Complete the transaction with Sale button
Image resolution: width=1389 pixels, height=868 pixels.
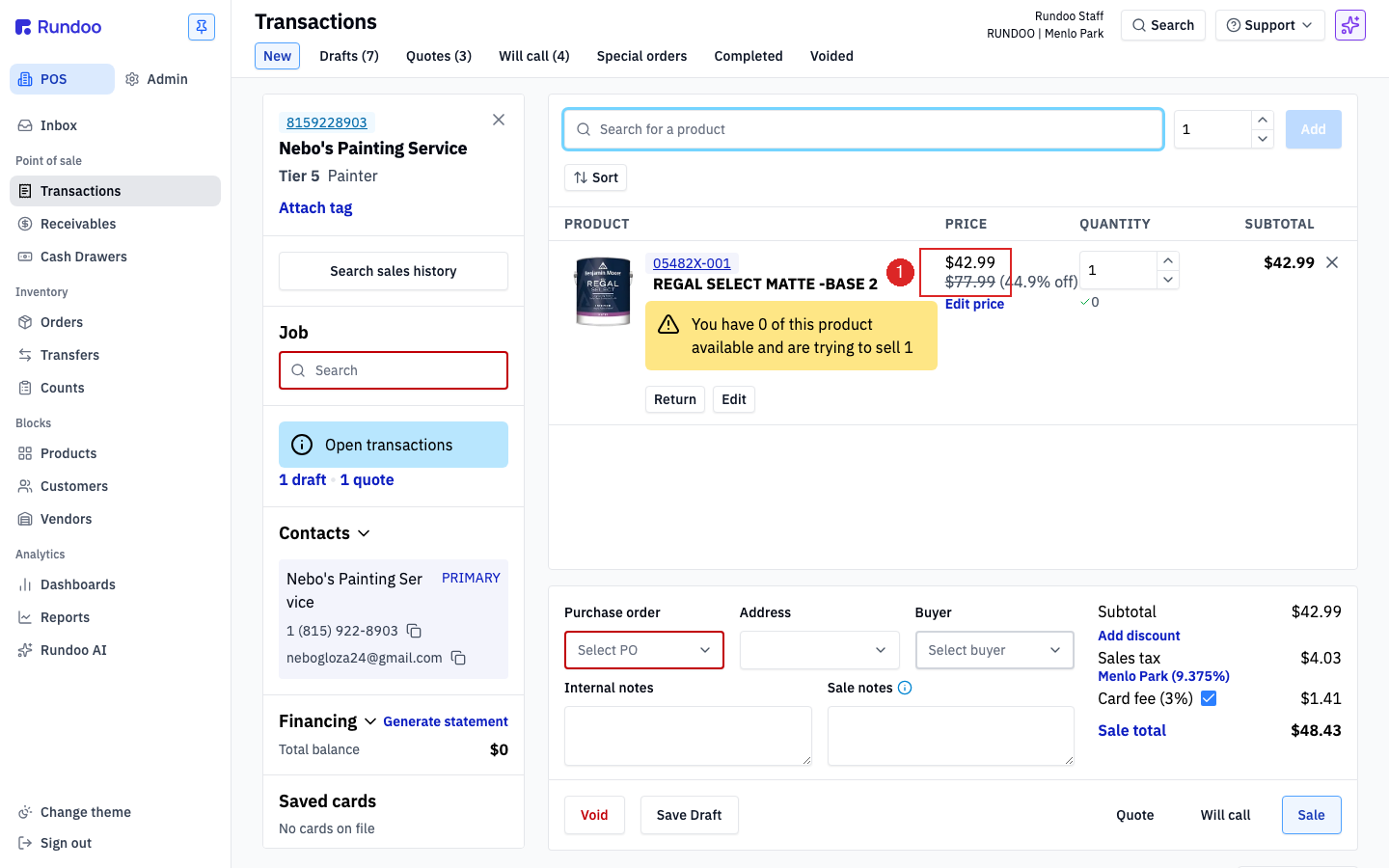coord(1311,815)
